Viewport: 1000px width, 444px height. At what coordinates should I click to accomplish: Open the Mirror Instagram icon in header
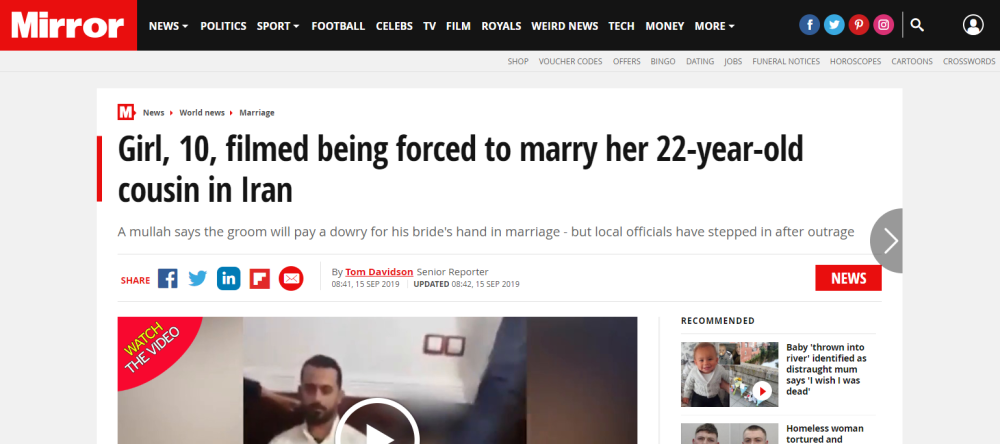884,26
